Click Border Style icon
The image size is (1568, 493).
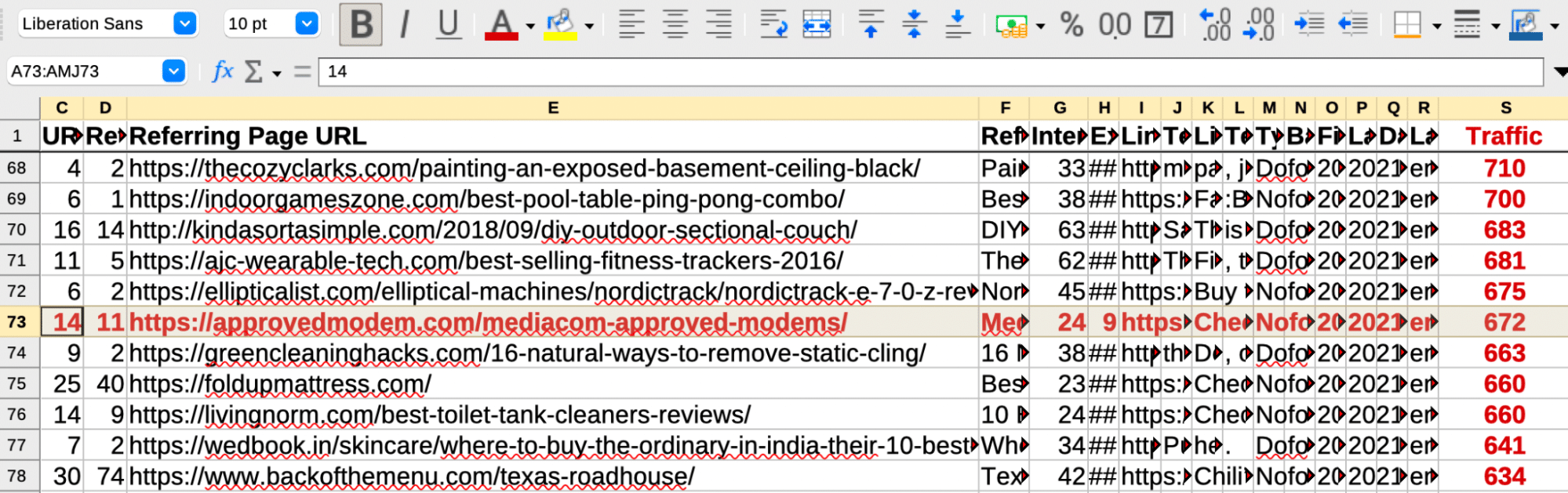1467,24
